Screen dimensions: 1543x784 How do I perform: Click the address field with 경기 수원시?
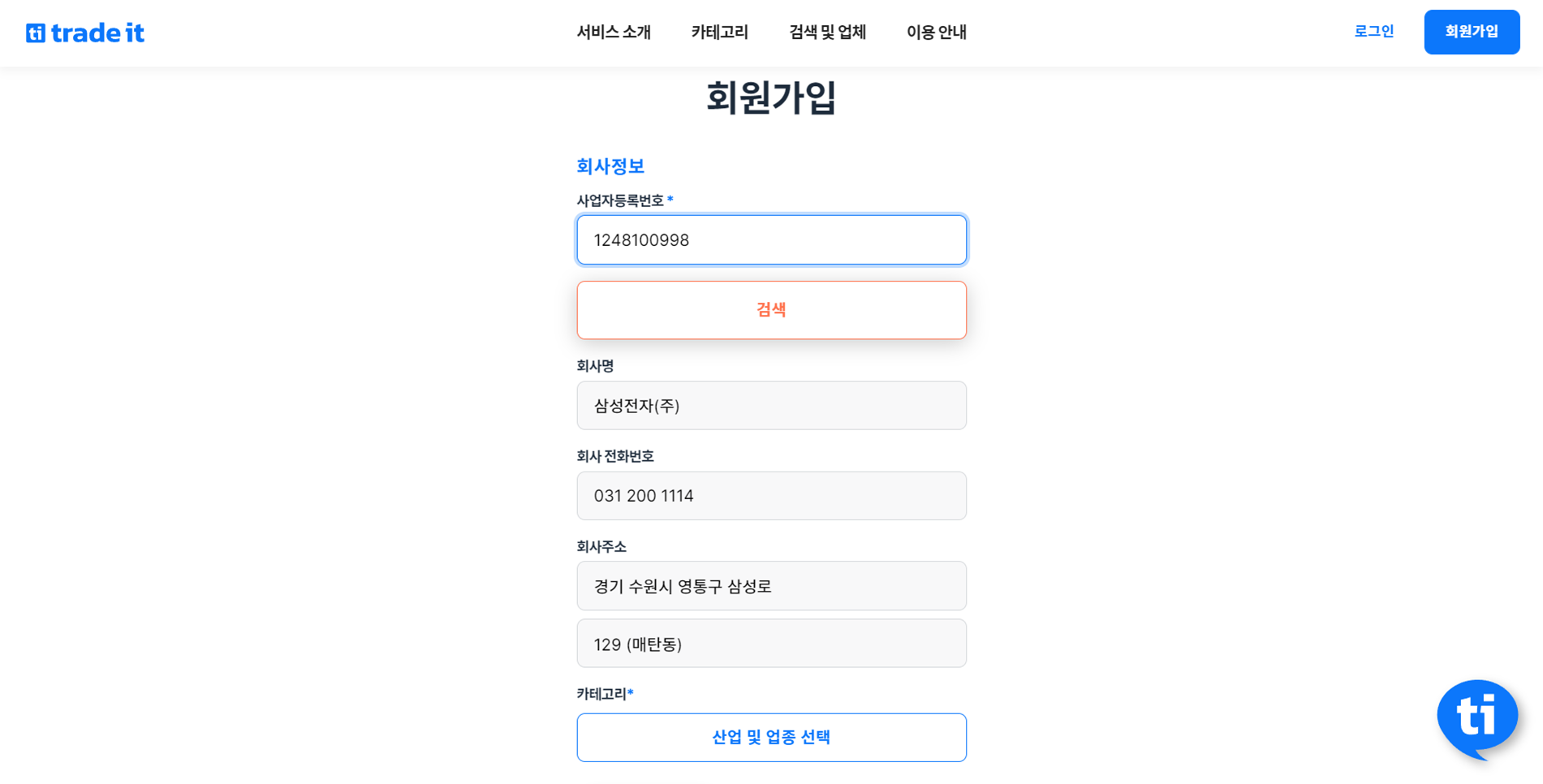(771, 586)
